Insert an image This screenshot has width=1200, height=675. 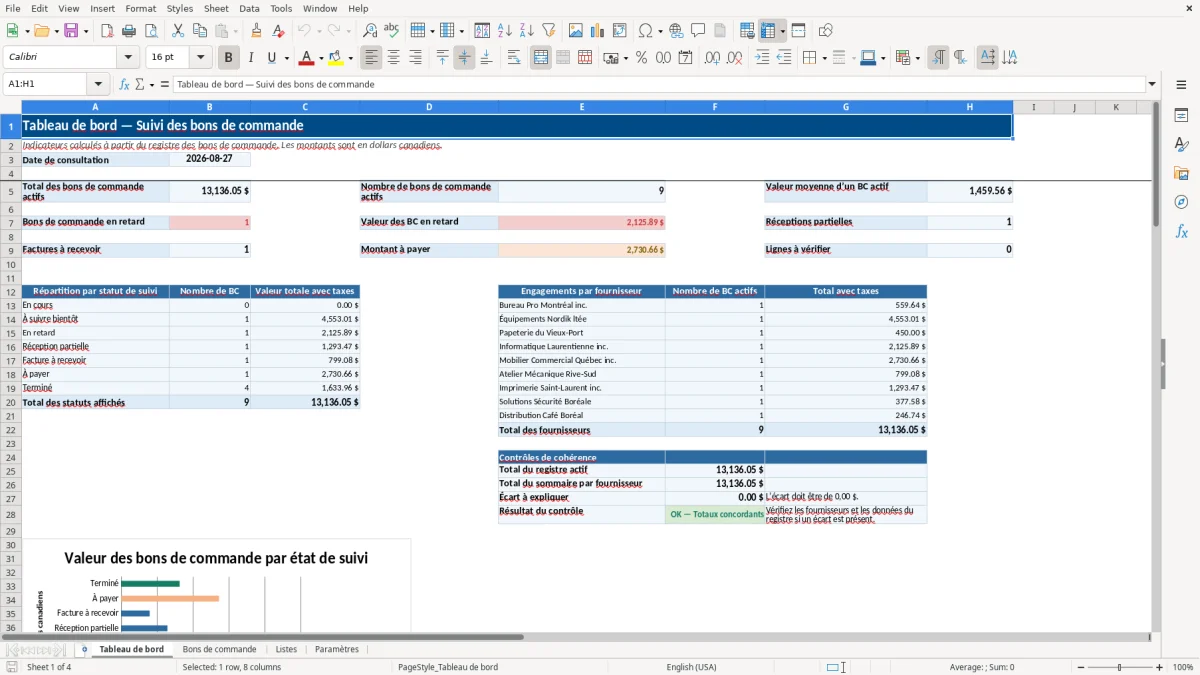point(576,31)
